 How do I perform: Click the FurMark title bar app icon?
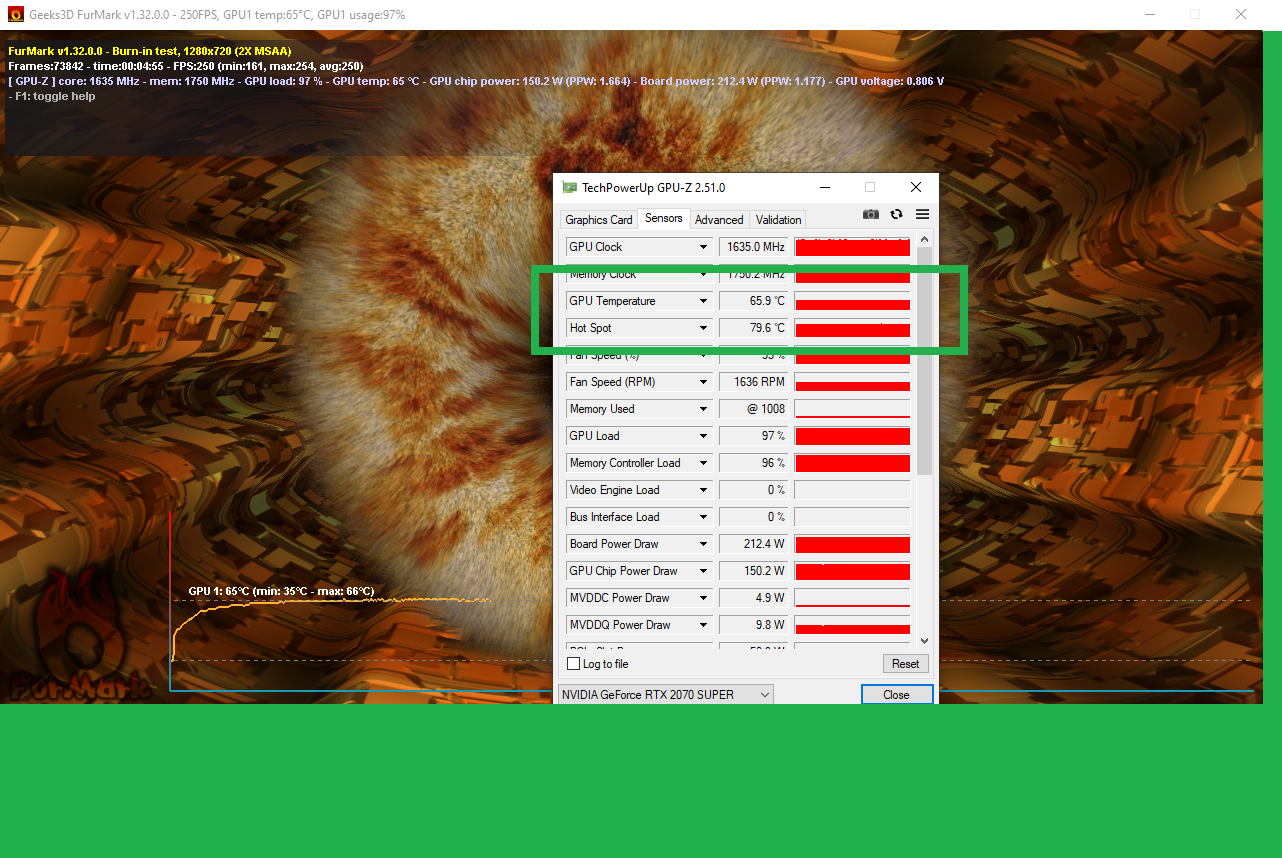(x=16, y=15)
